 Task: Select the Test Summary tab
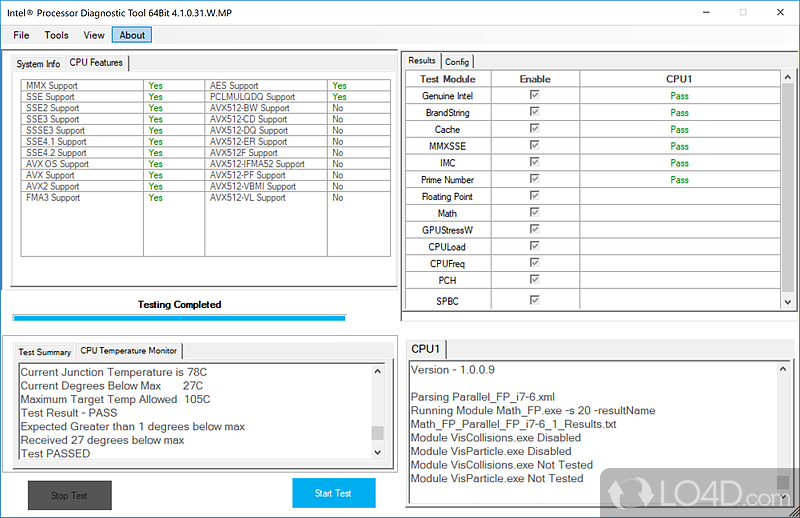coord(44,352)
